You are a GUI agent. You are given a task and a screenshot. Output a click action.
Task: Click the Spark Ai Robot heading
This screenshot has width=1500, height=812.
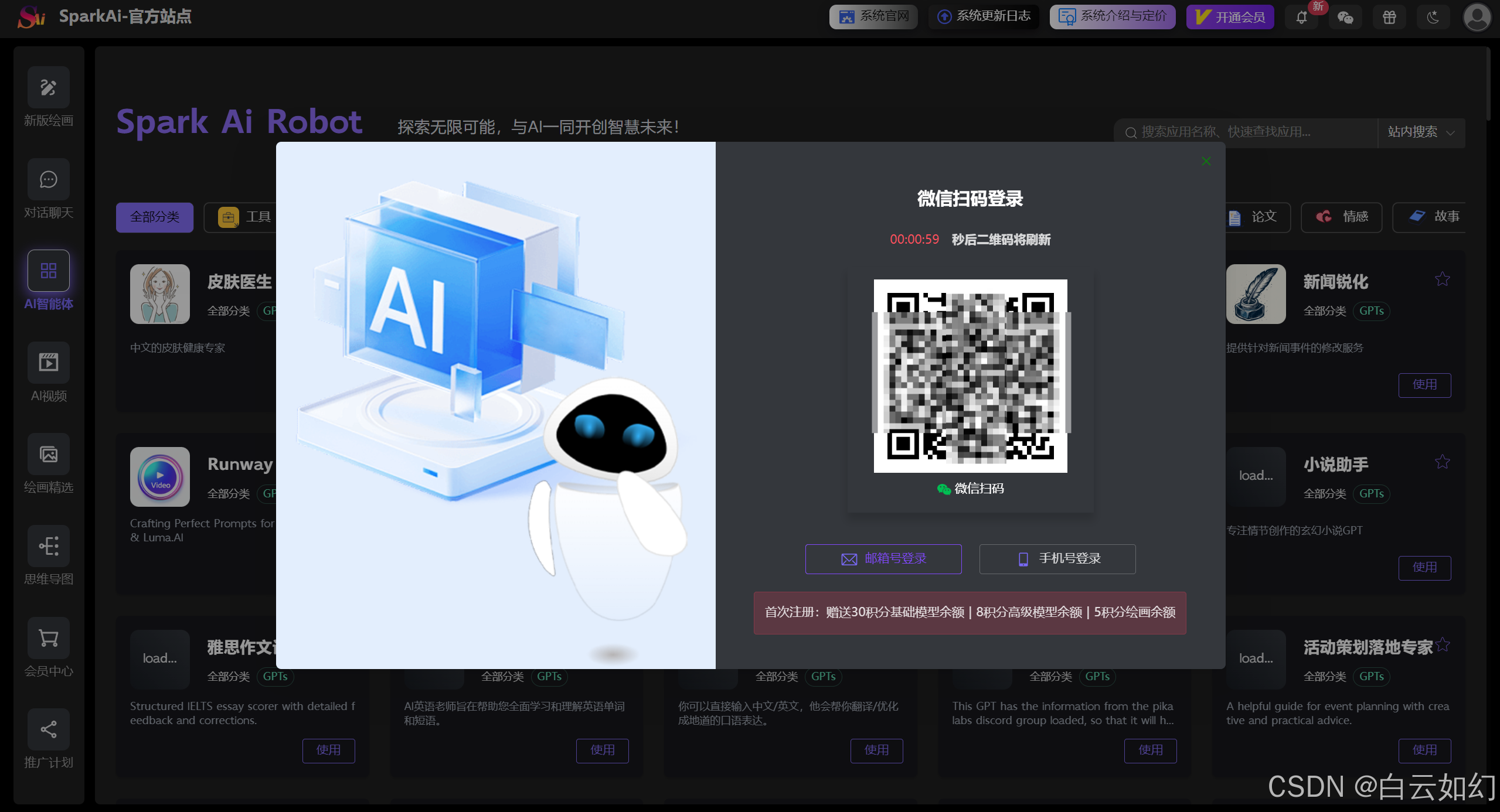coord(239,122)
